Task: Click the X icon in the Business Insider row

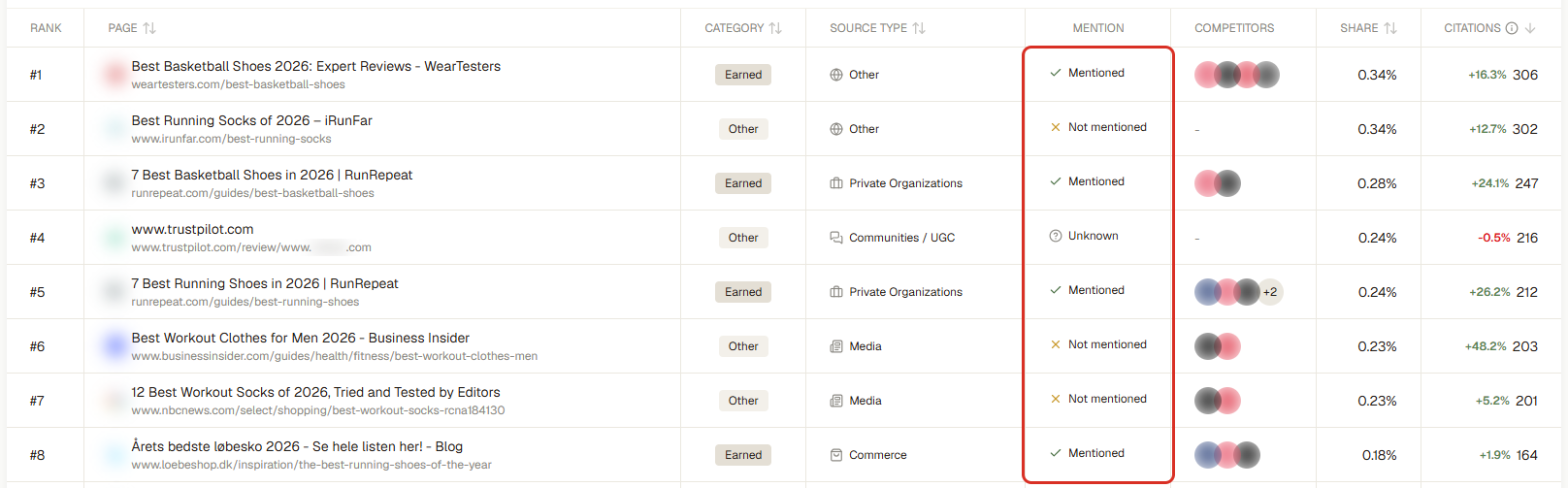Action: 1055,344
